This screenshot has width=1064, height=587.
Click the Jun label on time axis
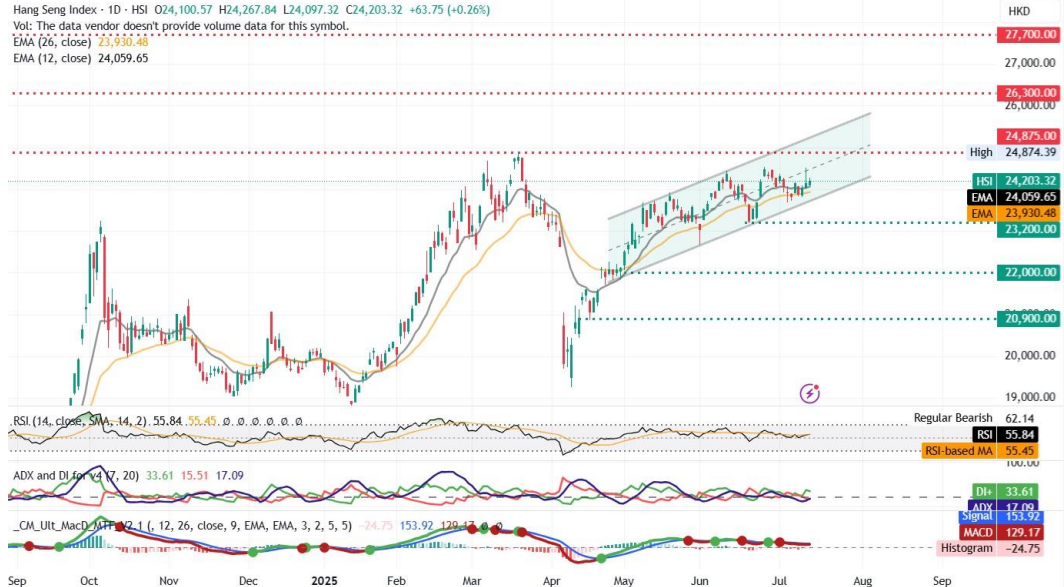(x=700, y=581)
